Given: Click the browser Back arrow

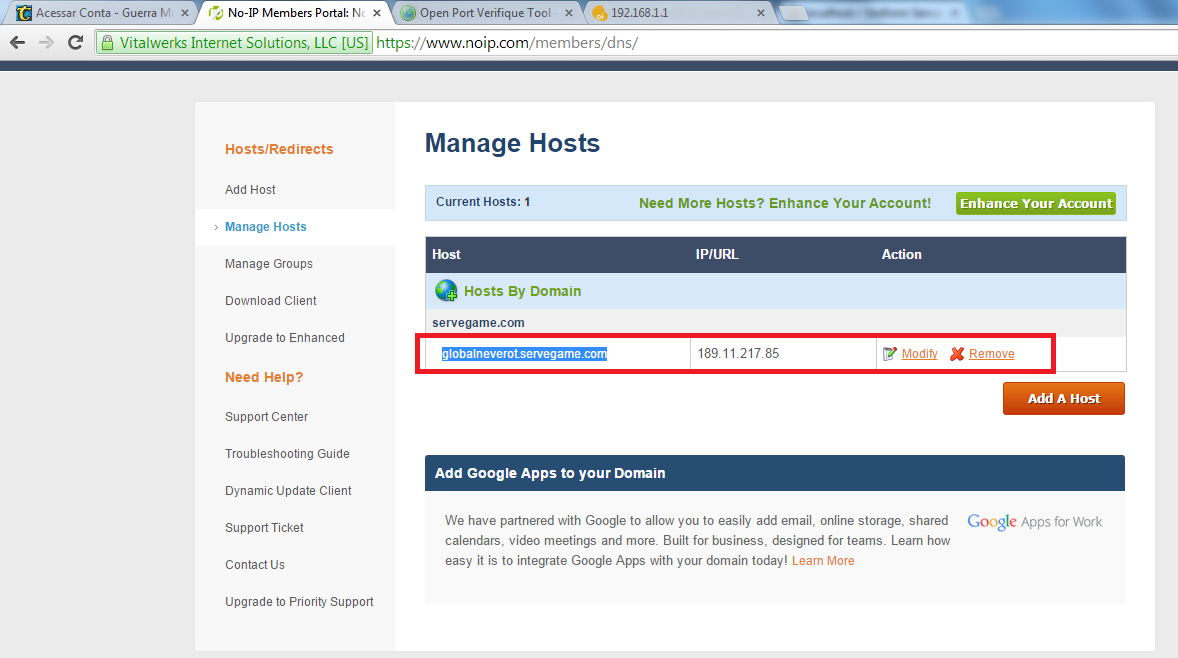Looking at the screenshot, I should 17,43.
